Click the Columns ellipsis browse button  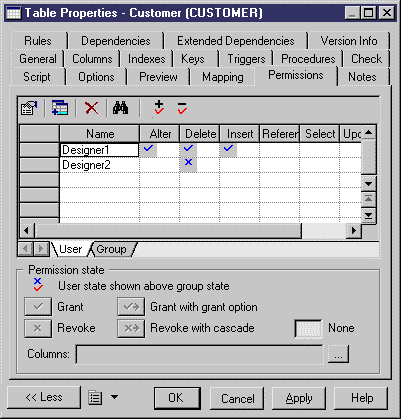[x=338, y=354]
